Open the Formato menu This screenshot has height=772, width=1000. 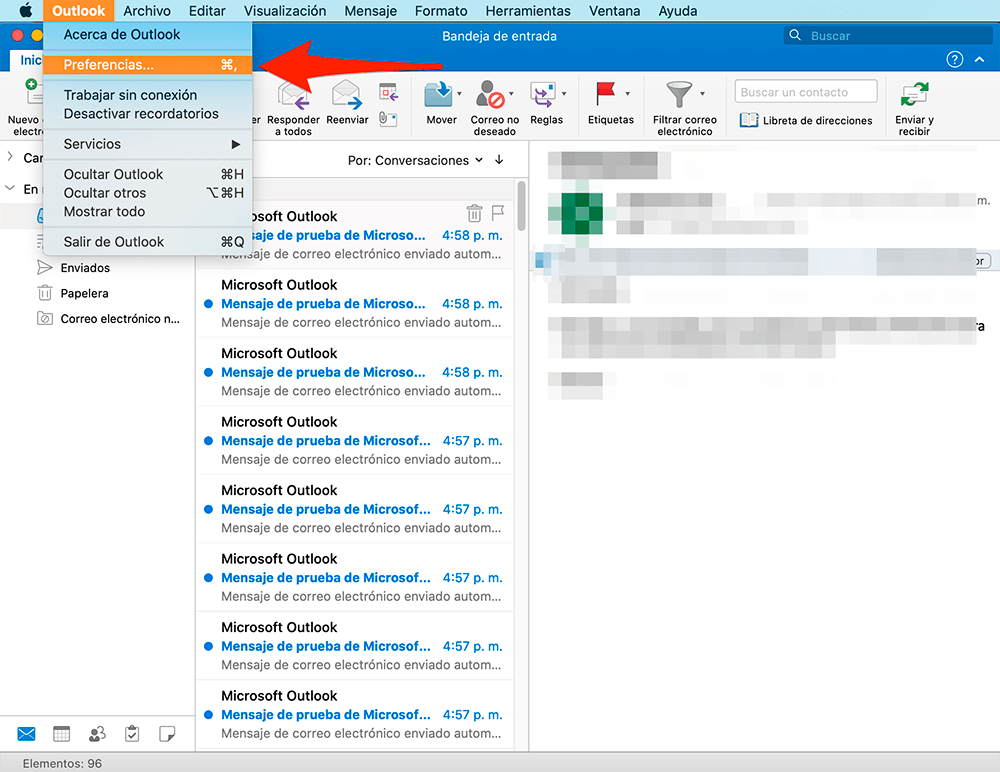[x=441, y=11]
